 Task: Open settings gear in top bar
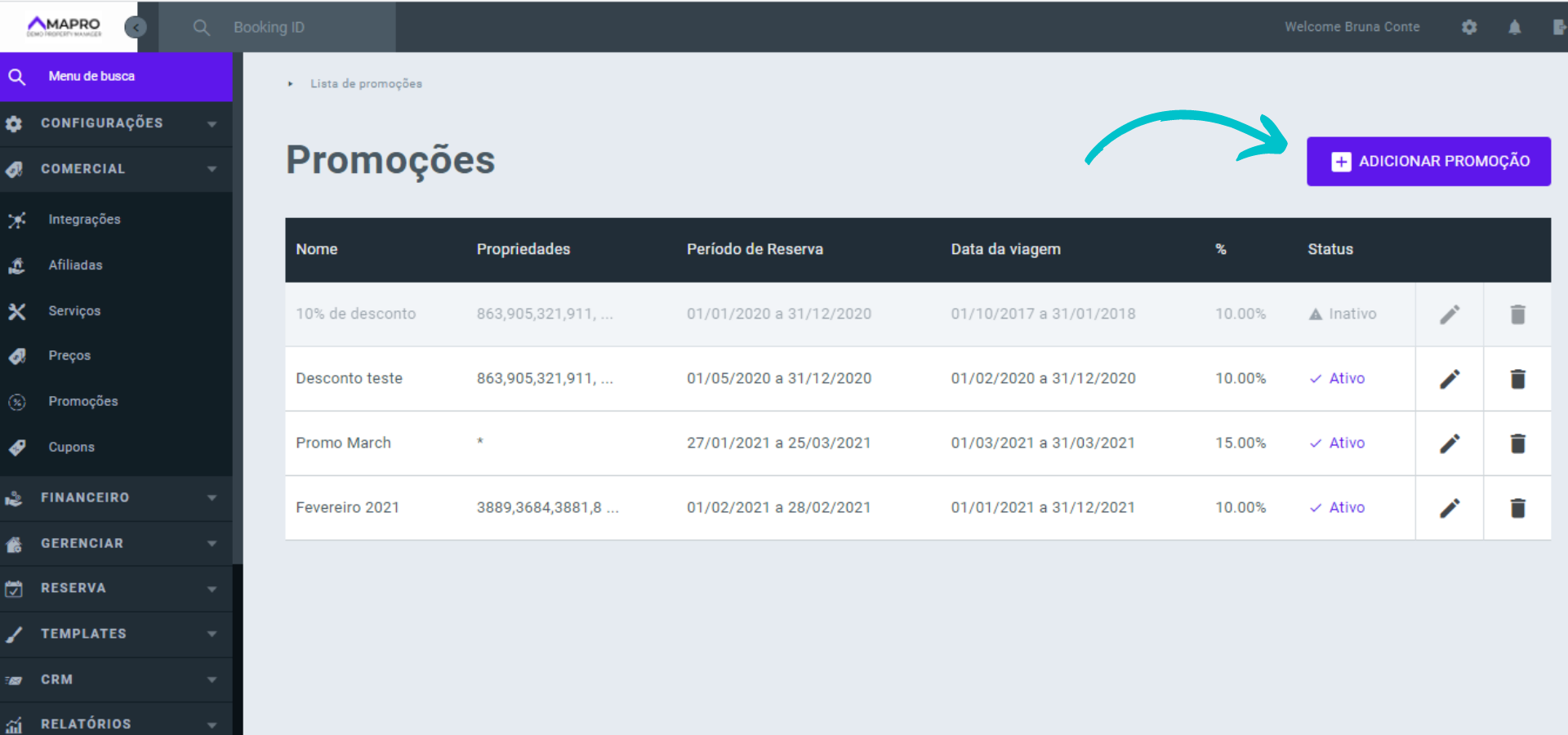coord(1469,27)
